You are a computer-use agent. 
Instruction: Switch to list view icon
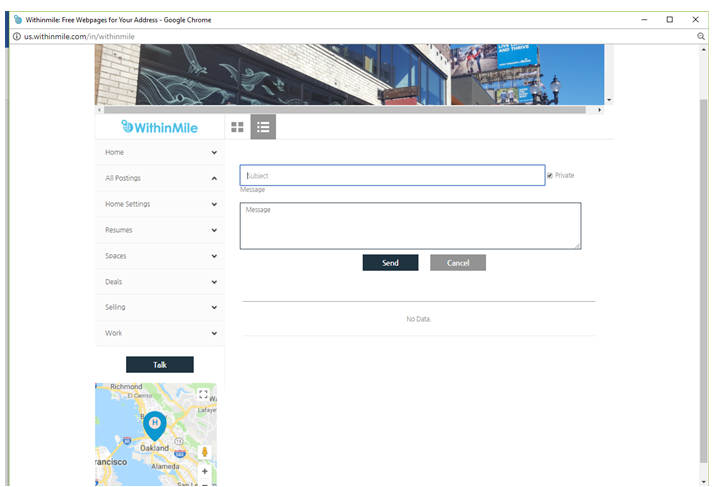tap(263, 127)
